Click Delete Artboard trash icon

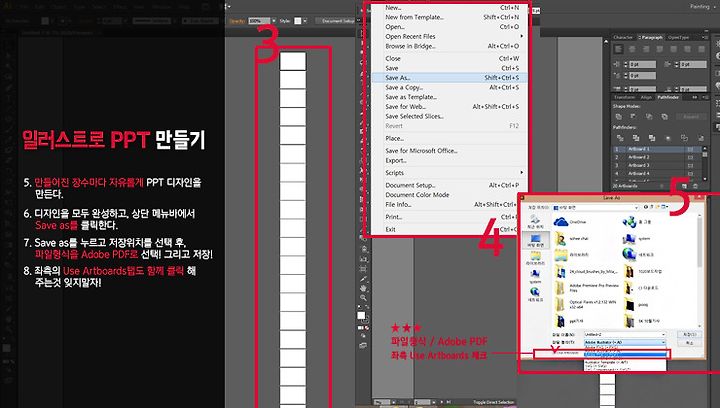coord(695,186)
